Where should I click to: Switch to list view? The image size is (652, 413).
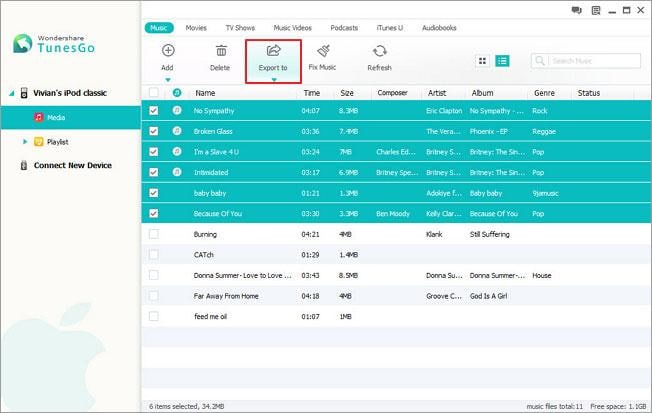502,61
